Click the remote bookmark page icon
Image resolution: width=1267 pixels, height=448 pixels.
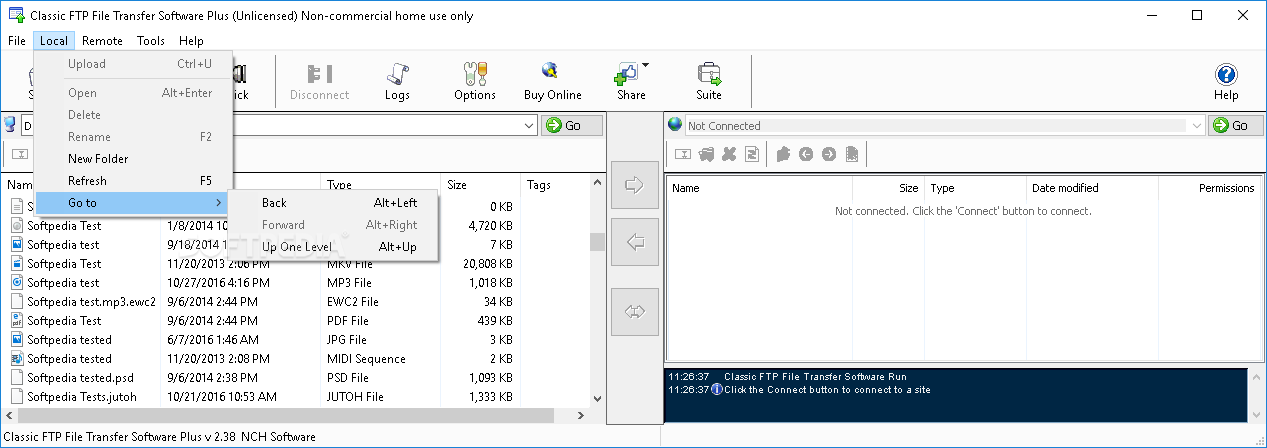(x=851, y=154)
